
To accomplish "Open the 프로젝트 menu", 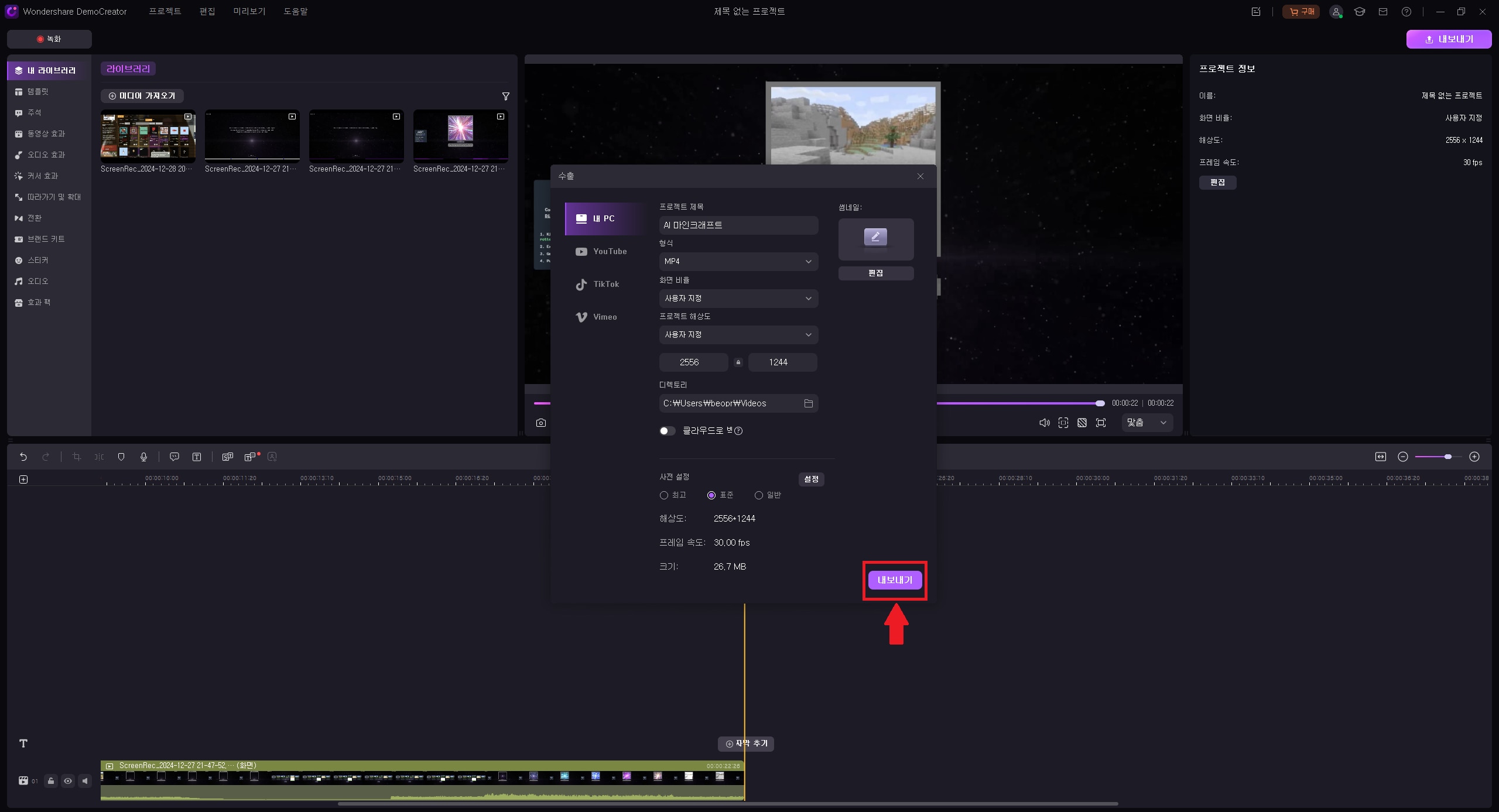I will pyautogui.click(x=165, y=12).
